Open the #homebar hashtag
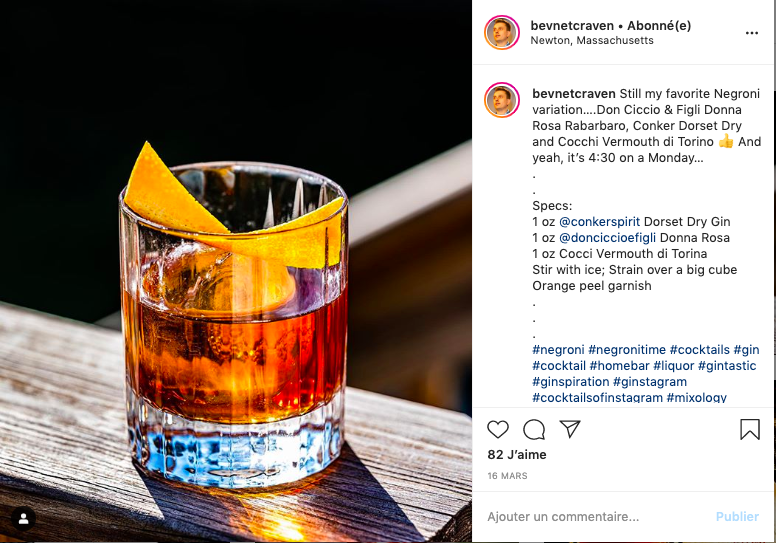The width and height of the screenshot is (776, 543). [x=619, y=366]
